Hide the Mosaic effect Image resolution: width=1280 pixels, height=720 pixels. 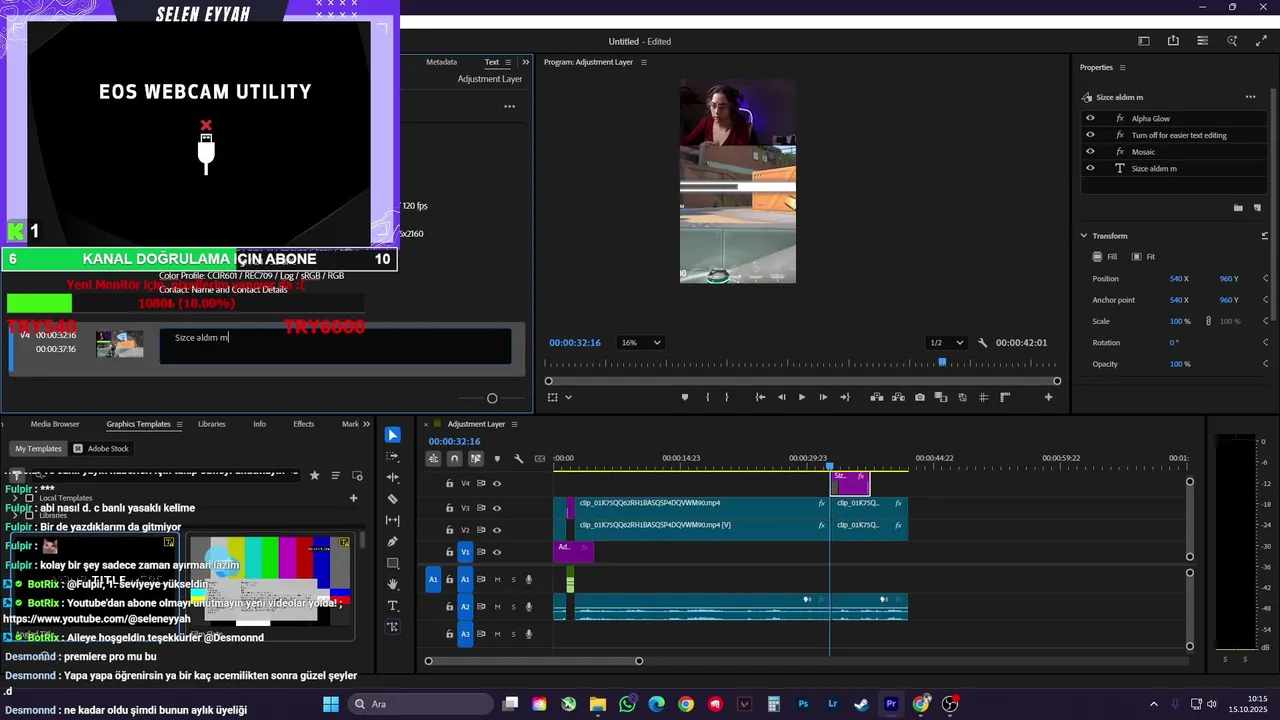(x=1090, y=152)
